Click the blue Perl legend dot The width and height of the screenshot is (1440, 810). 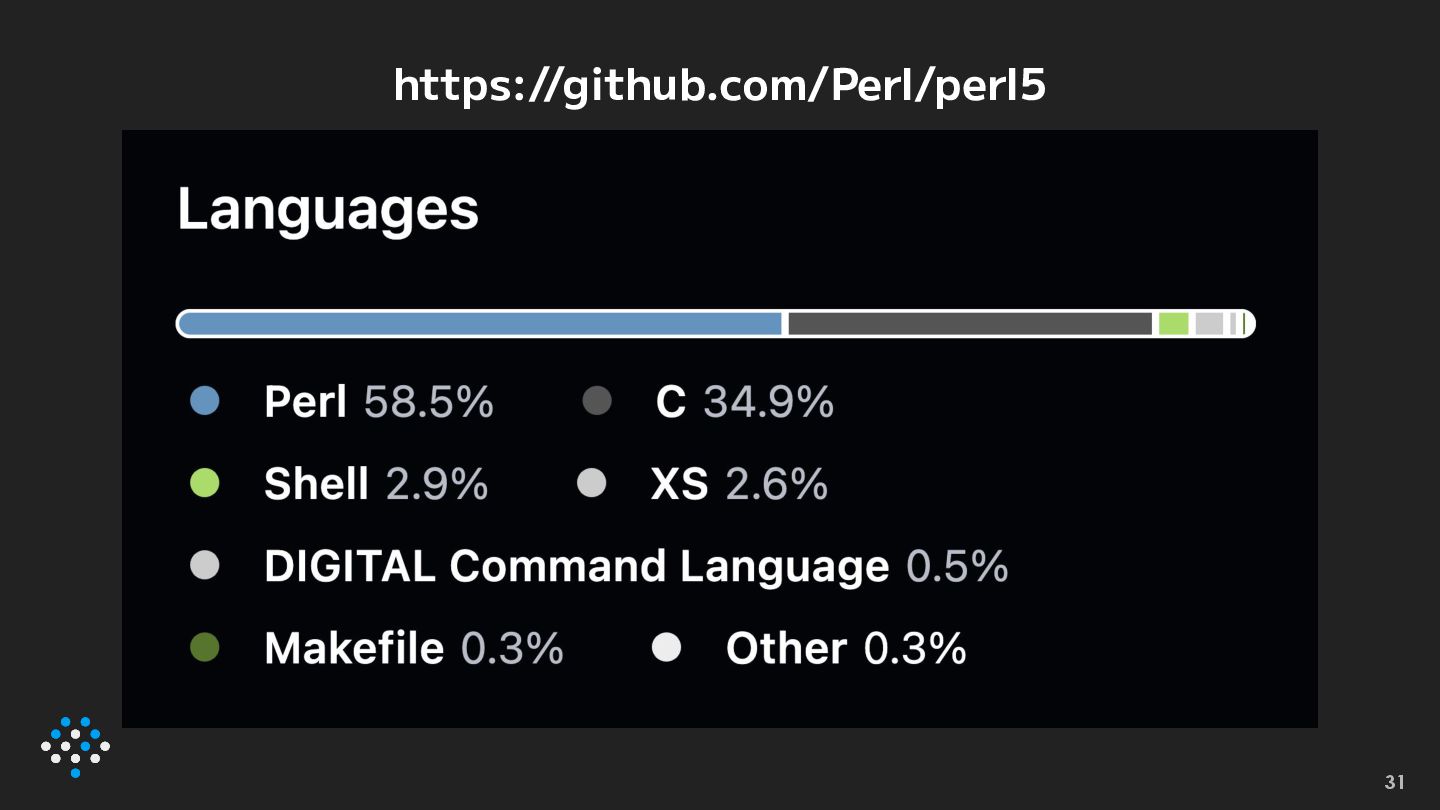tap(204, 401)
